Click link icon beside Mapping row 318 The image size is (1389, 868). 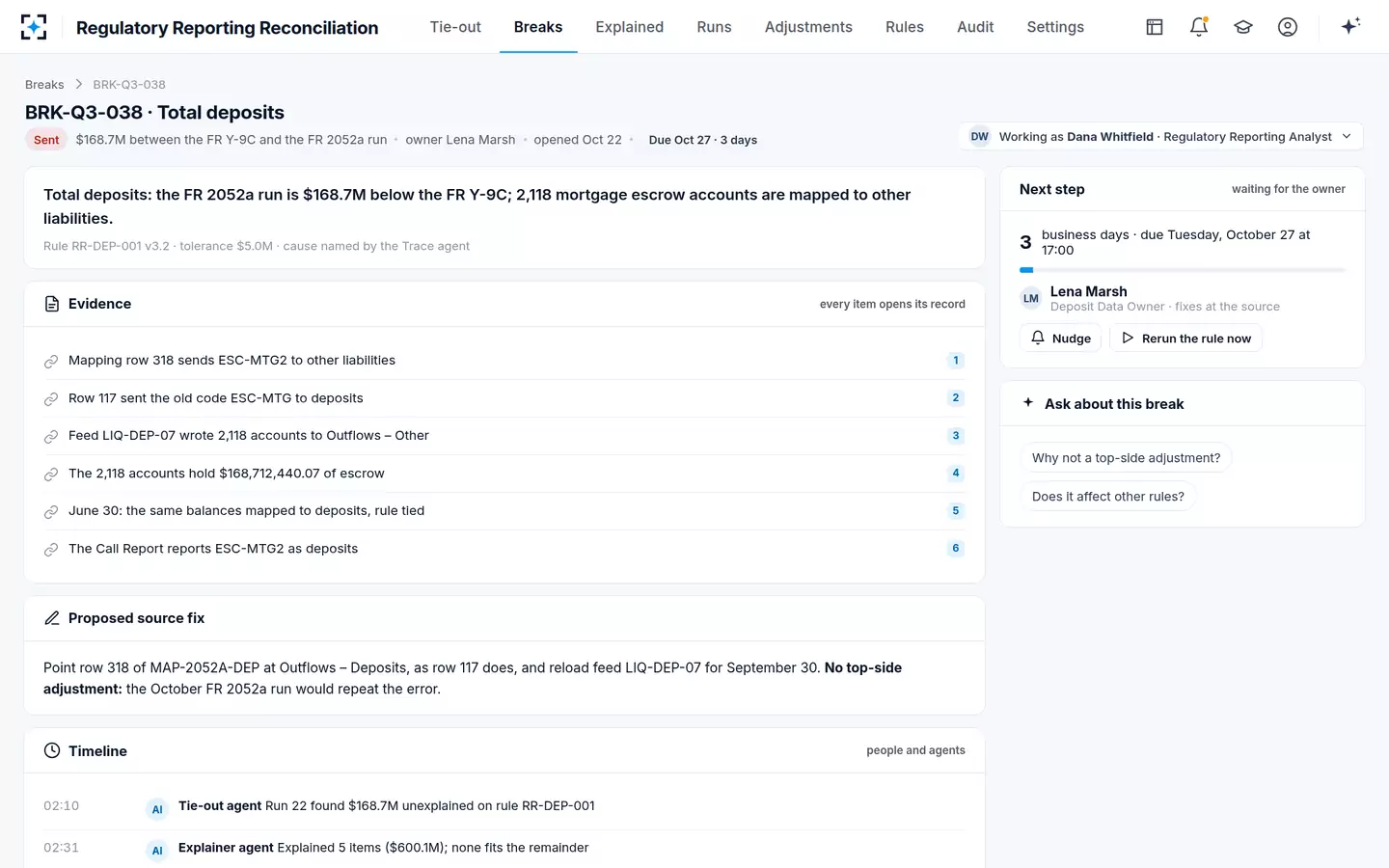click(51, 361)
